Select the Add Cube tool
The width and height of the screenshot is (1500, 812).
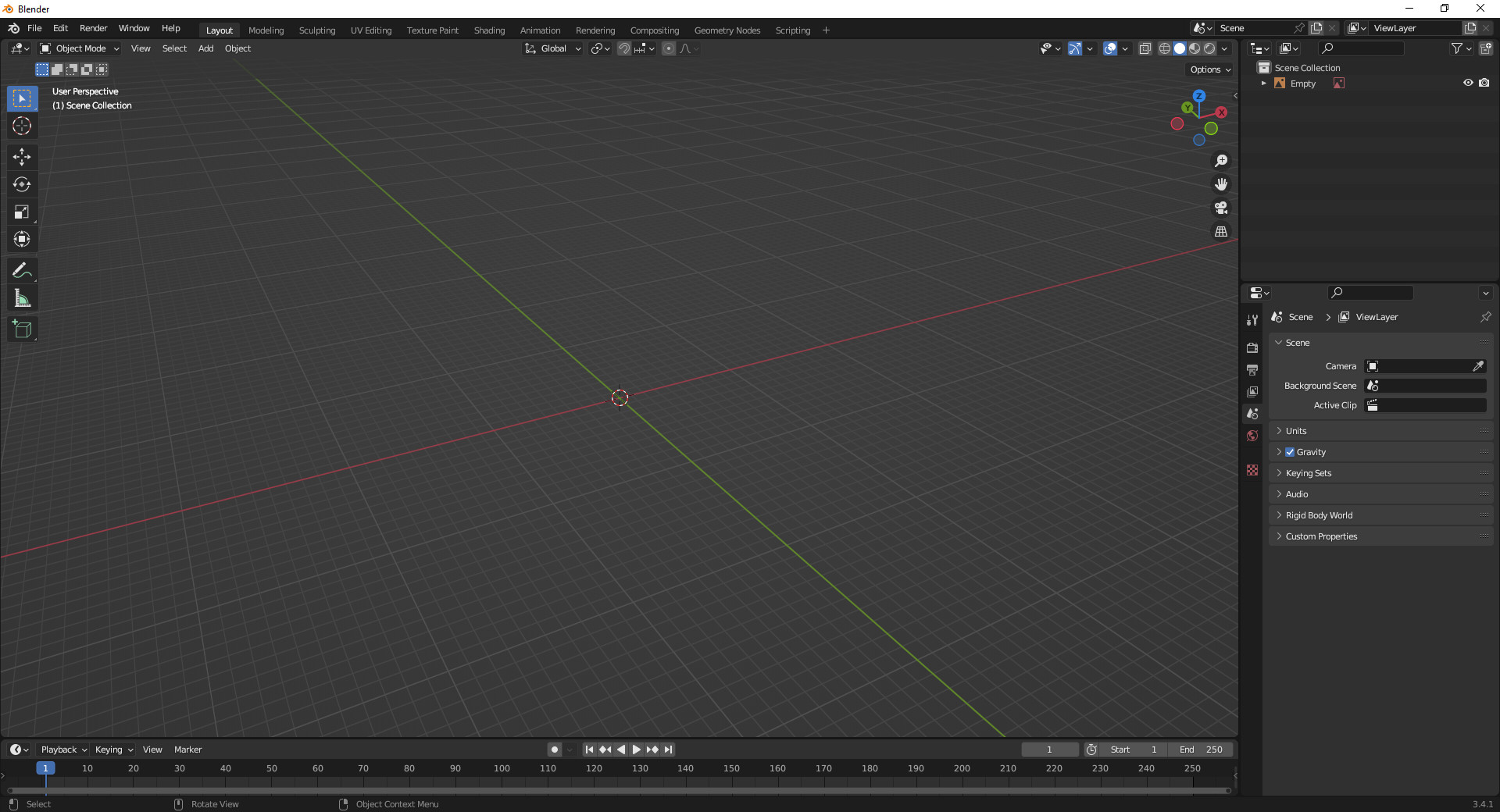(22, 329)
